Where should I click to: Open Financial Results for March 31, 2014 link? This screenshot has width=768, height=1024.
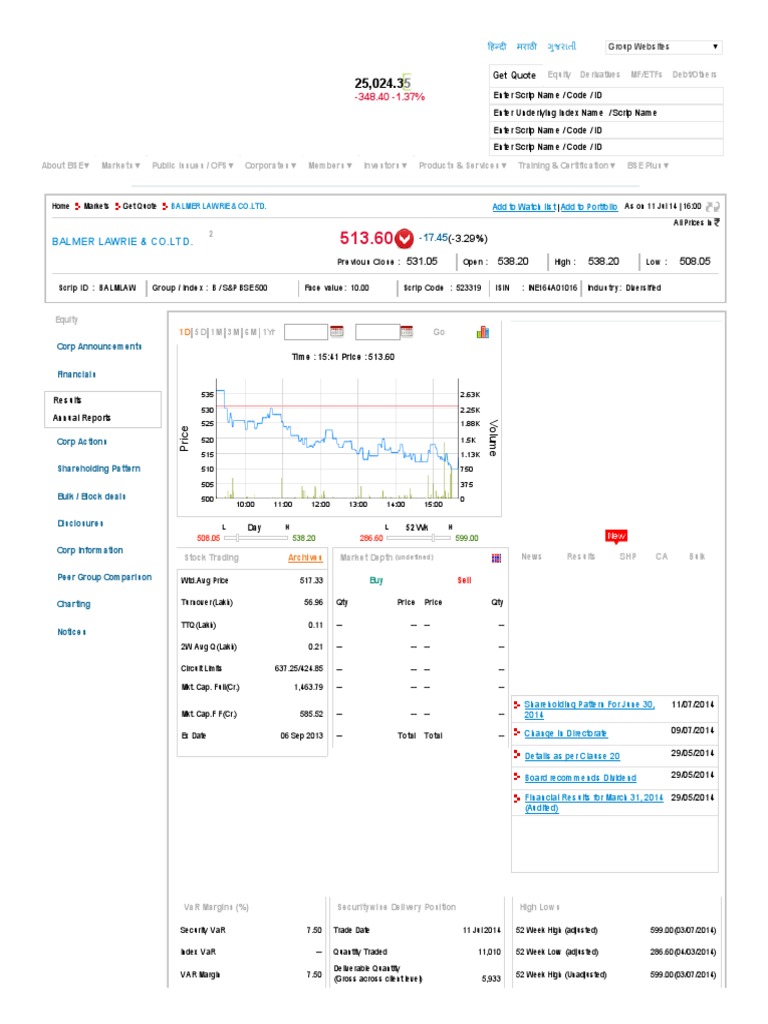click(594, 803)
